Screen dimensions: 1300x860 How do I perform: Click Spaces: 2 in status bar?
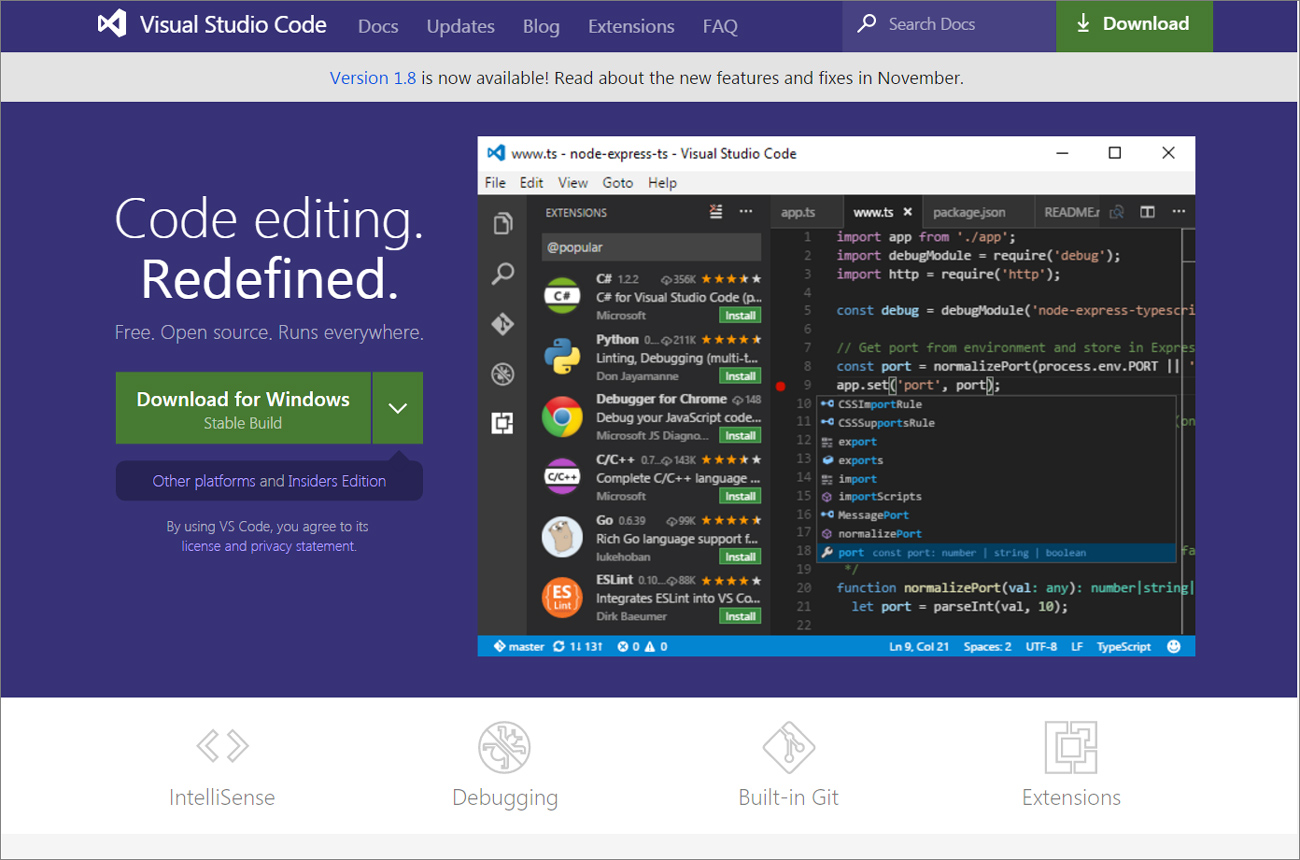click(x=987, y=647)
